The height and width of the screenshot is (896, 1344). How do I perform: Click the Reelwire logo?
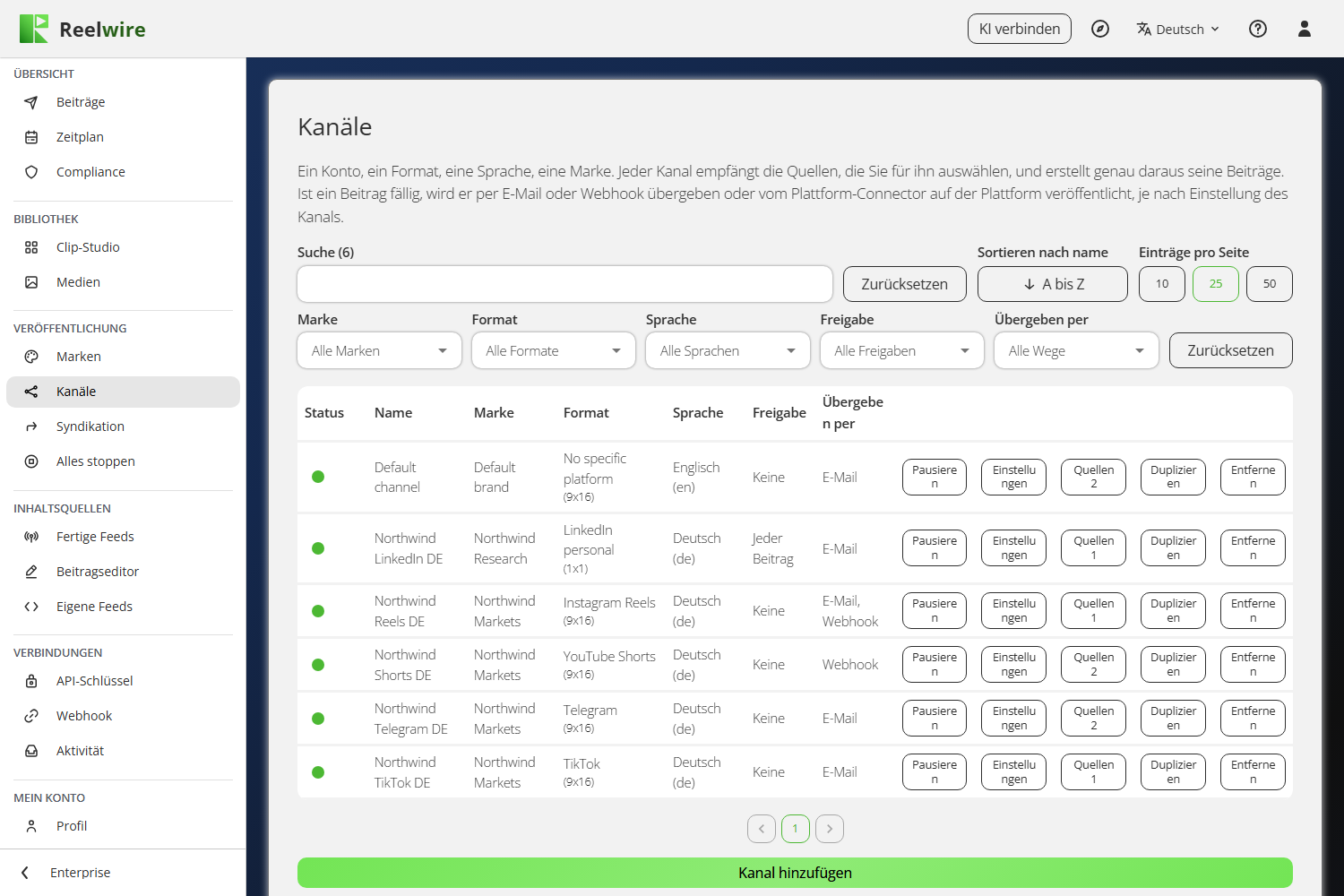click(82, 29)
